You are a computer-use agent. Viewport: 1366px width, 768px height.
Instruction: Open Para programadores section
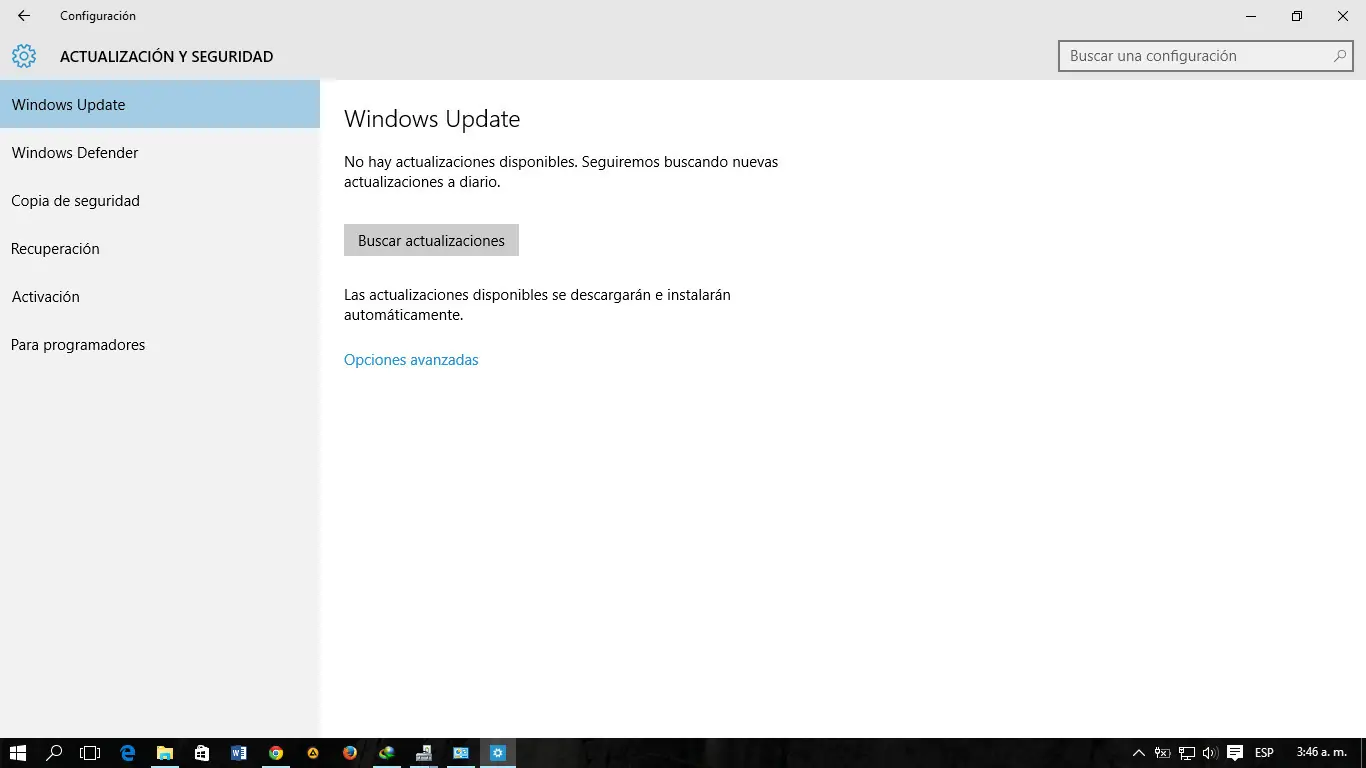[160, 344]
